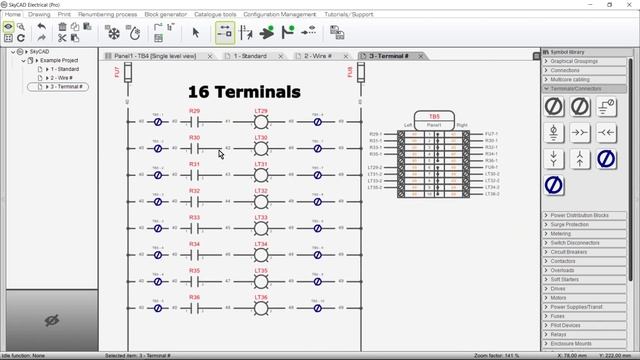This screenshot has height=360, width=640.
Task: Select the pointer arrow tool
Action: tap(196, 33)
